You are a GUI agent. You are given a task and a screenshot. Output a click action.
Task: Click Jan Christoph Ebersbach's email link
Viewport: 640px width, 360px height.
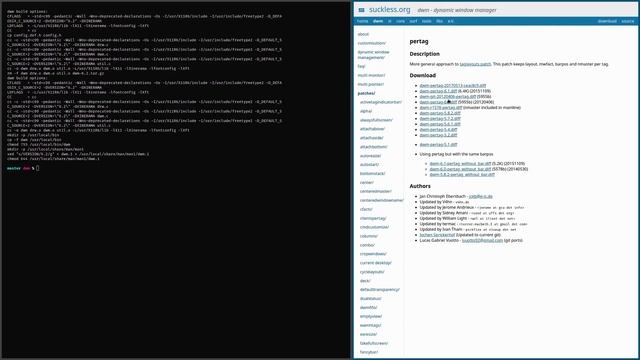[x=480, y=196]
